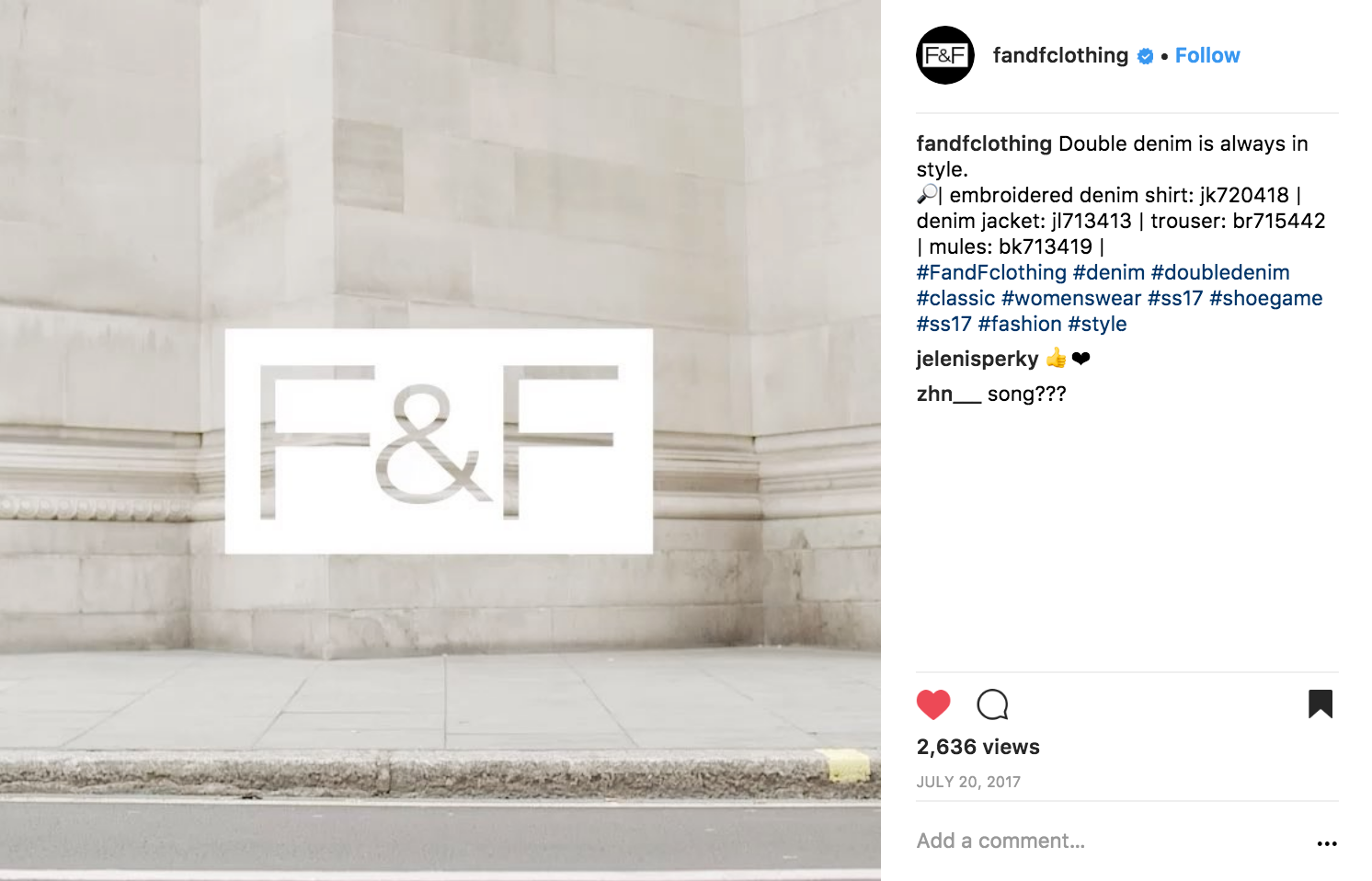Toggle the saved bookmark icon
The image size is (1372, 881).
click(x=1321, y=704)
